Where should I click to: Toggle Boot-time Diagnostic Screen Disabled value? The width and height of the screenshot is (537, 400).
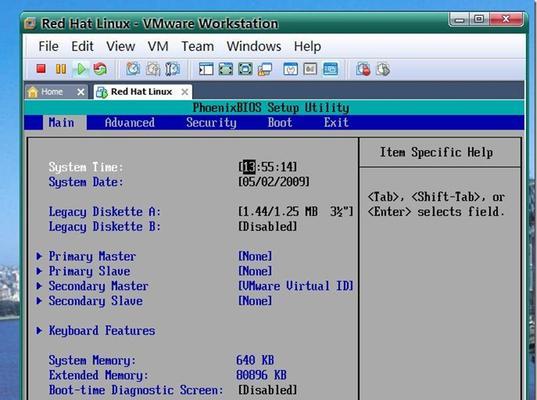click(268, 390)
